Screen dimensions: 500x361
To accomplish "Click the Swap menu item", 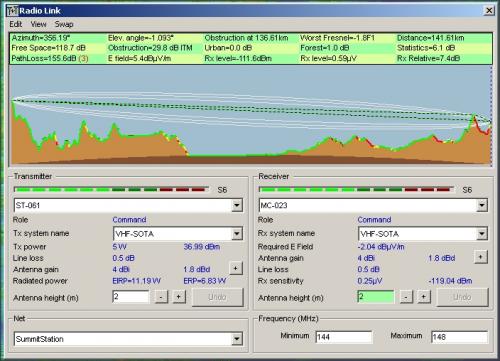I will click(x=64, y=24).
